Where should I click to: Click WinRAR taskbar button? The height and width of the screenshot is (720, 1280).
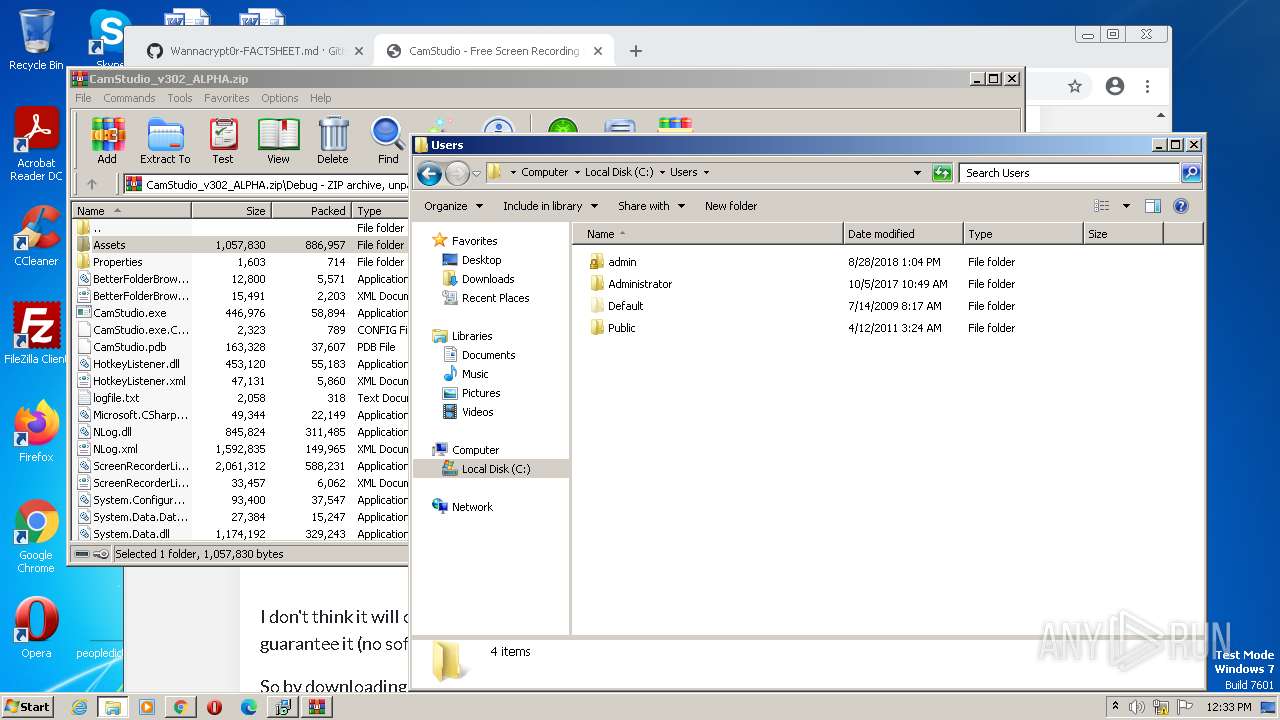point(317,707)
